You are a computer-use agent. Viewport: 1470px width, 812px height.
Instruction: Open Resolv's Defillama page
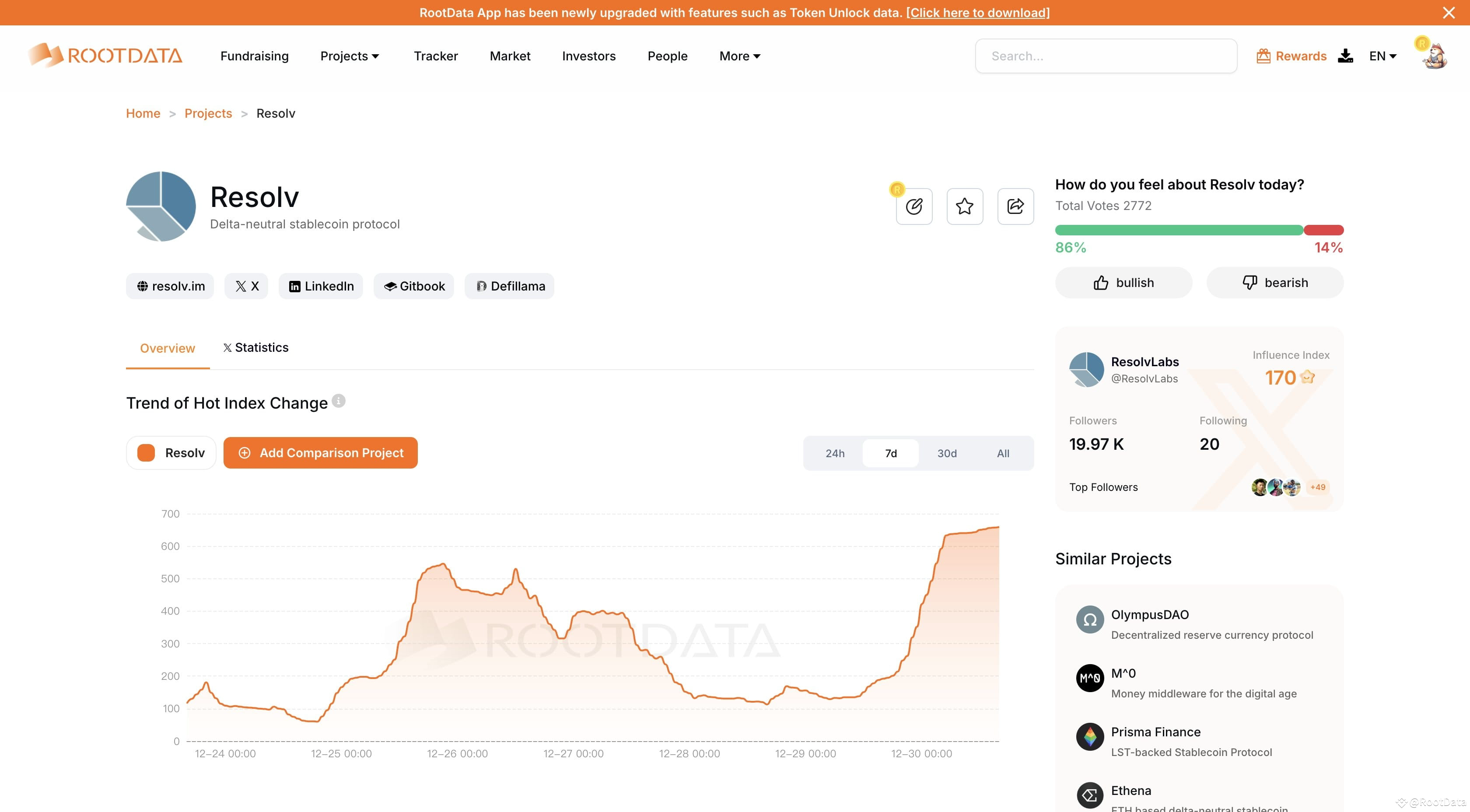pyautogui.click(x=509, y=286)
